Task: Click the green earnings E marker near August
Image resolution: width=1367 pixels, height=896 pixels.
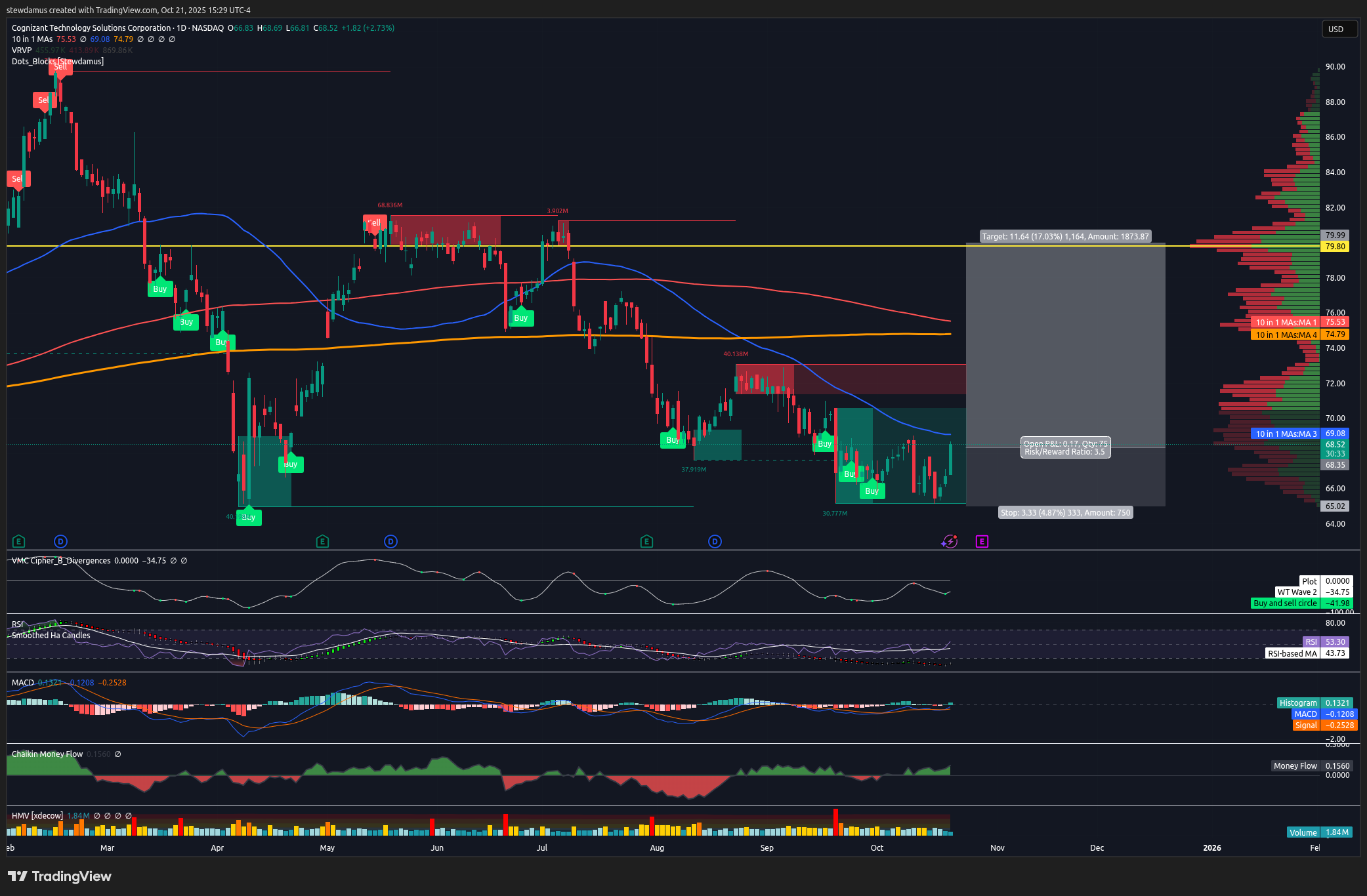Action: coord(646,542)
